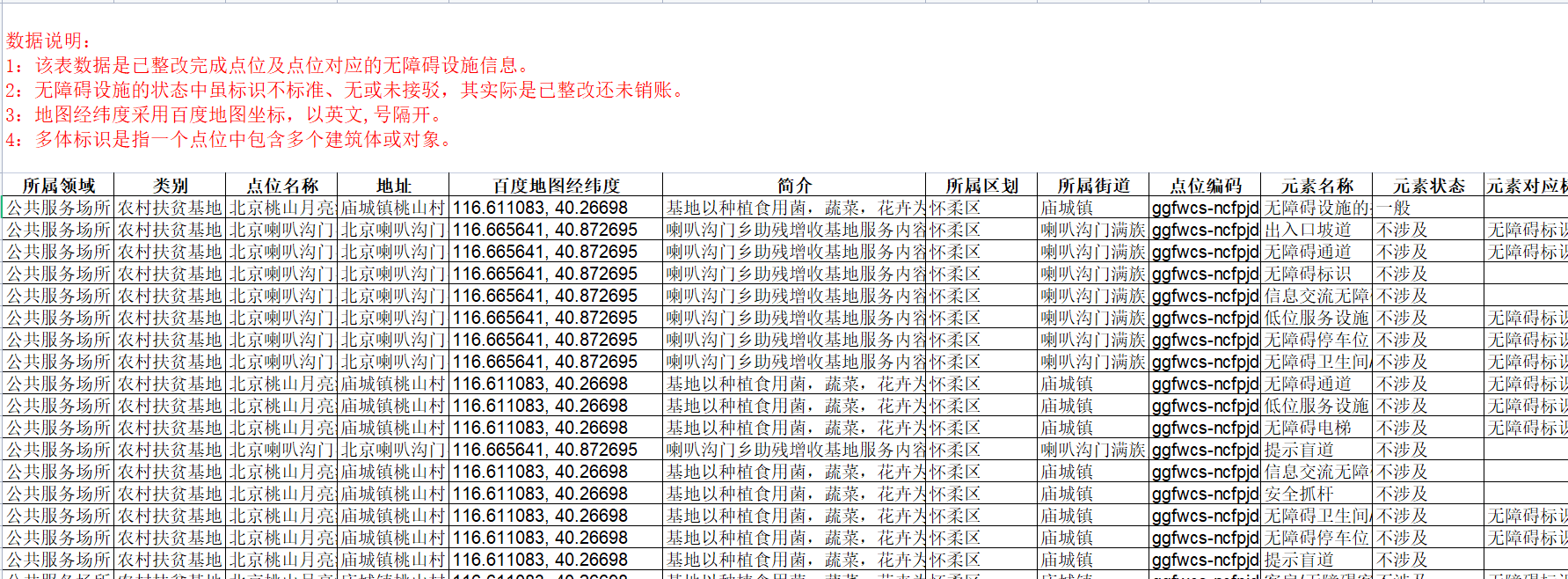The width and height of the screenshot is (1568, 579).
Task: Select the 点位编码 header cell
Action: (x=1205, y=186)
